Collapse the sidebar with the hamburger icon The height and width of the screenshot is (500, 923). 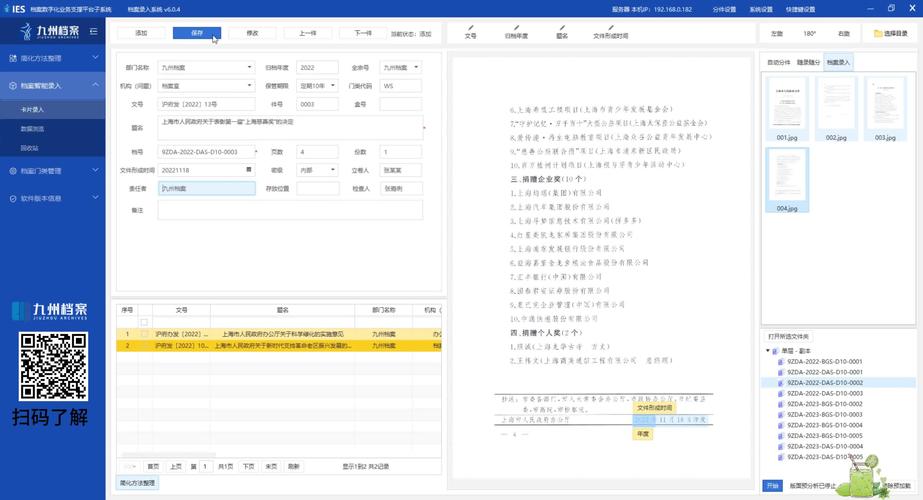click(93, 32)
